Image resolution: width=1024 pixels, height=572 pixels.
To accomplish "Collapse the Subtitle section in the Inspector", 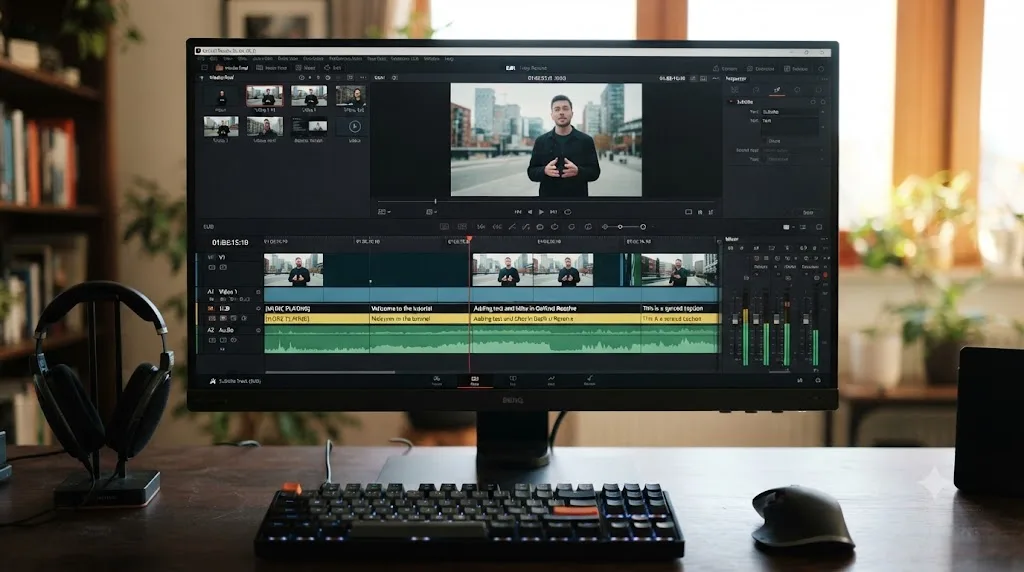I will click(731, 102).
